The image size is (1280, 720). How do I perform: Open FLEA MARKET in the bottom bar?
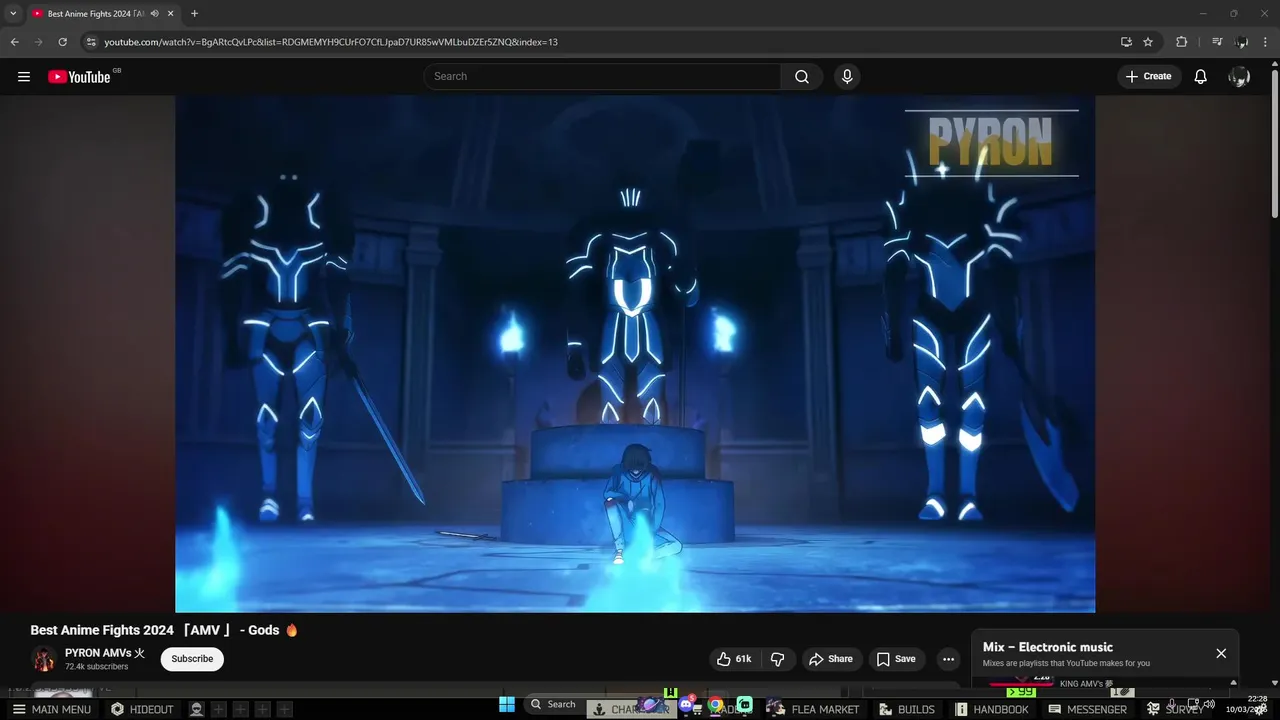click(815, 709)
